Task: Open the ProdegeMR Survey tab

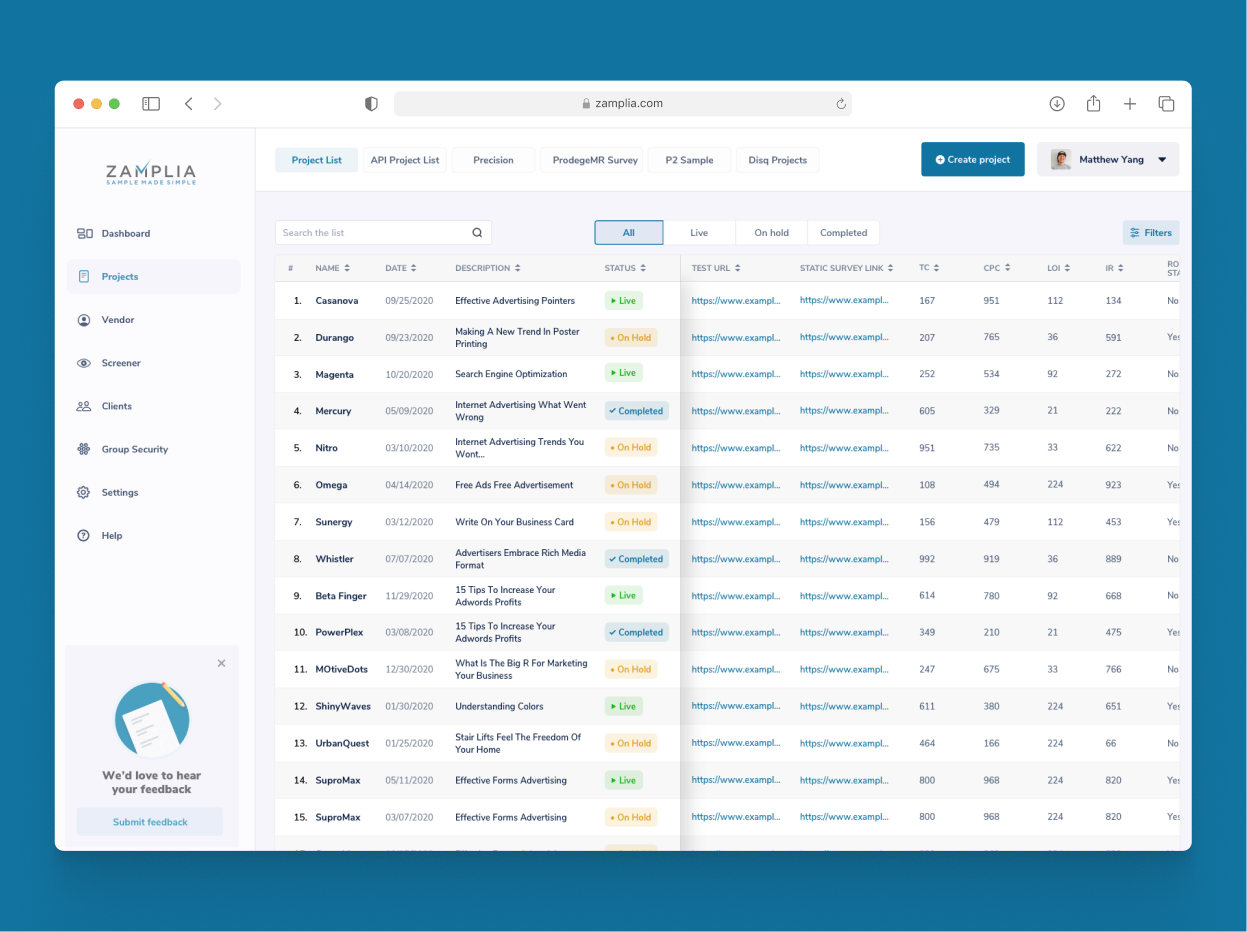Action: [x=592, y=159]
